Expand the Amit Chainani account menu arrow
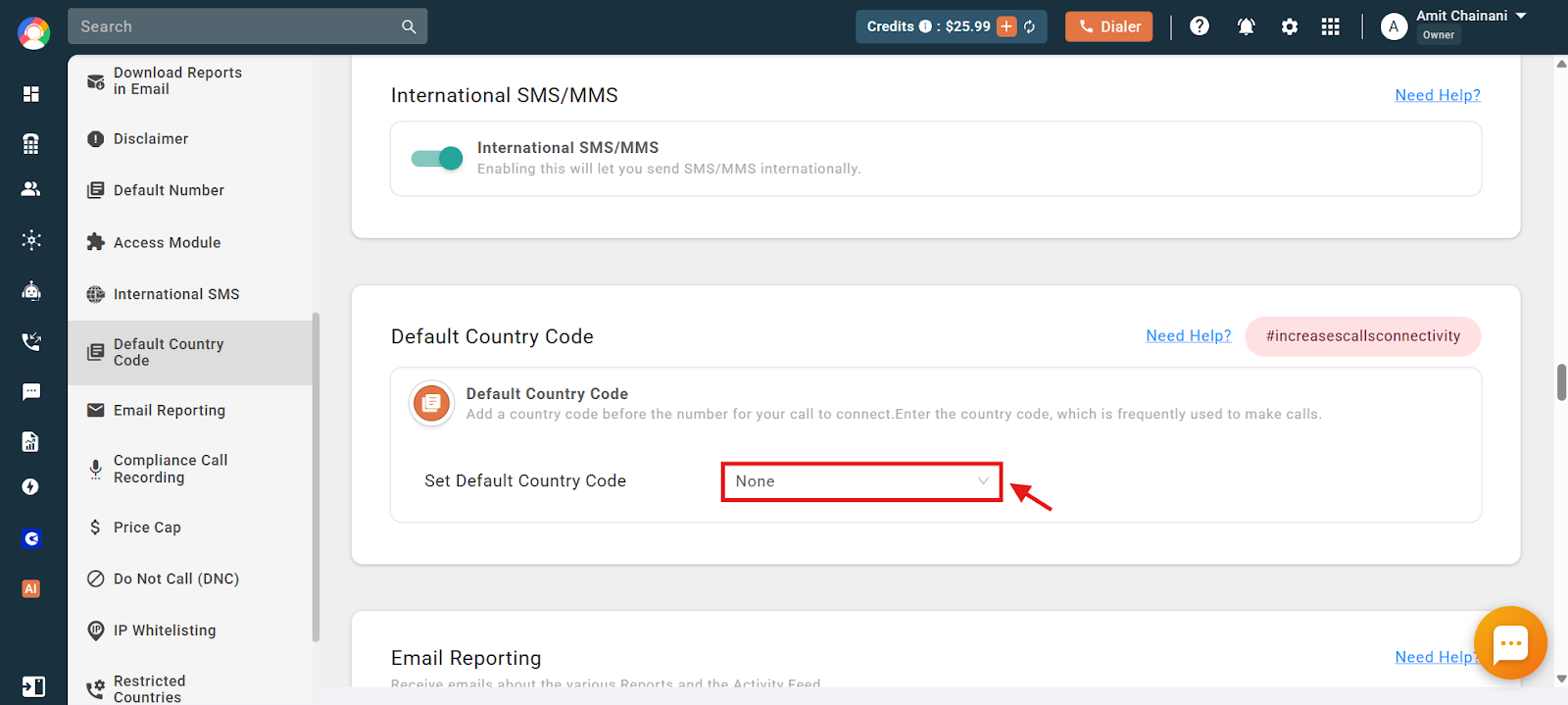 pos(1521,16)
